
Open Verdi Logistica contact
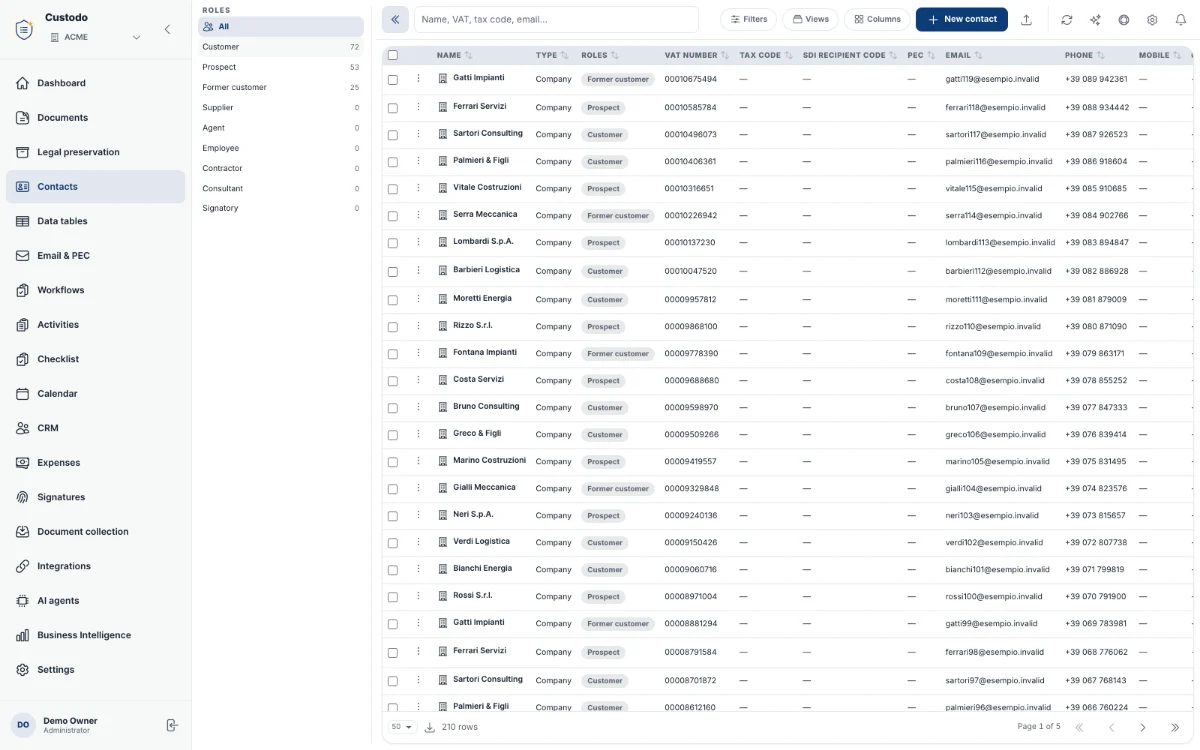(481, 542)
